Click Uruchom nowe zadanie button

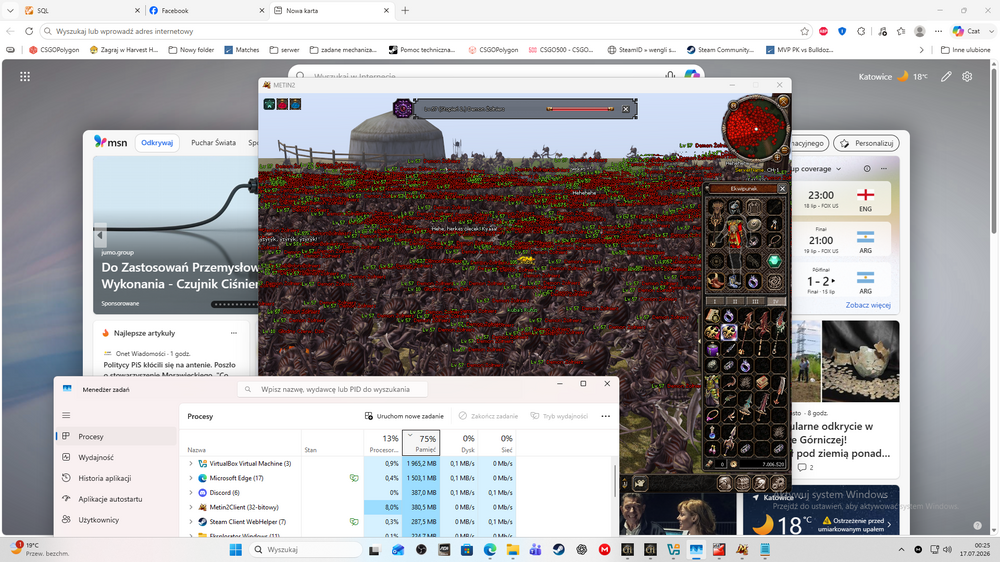coord(404,416)
